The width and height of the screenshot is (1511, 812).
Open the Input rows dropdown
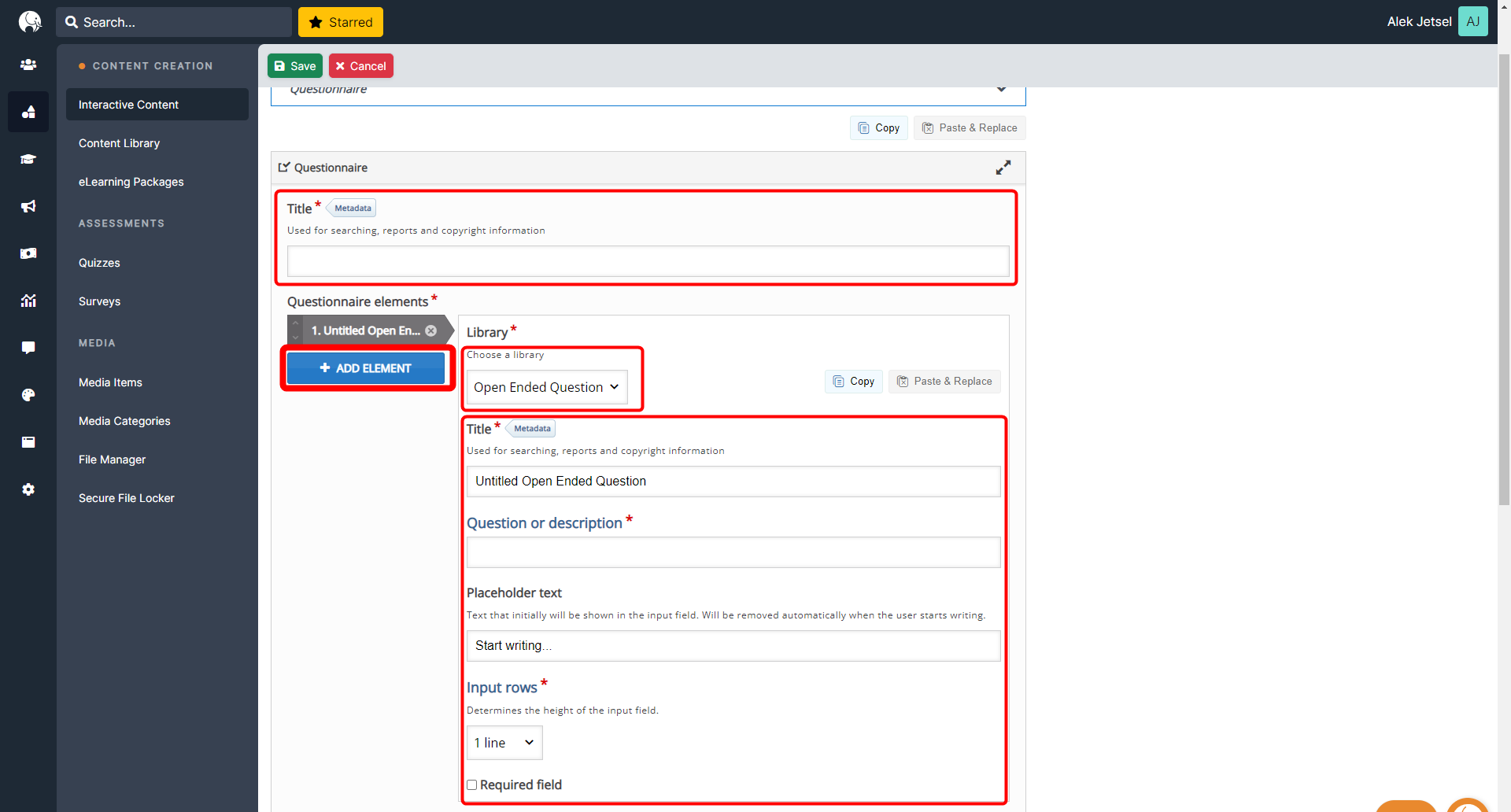point(504,743)
